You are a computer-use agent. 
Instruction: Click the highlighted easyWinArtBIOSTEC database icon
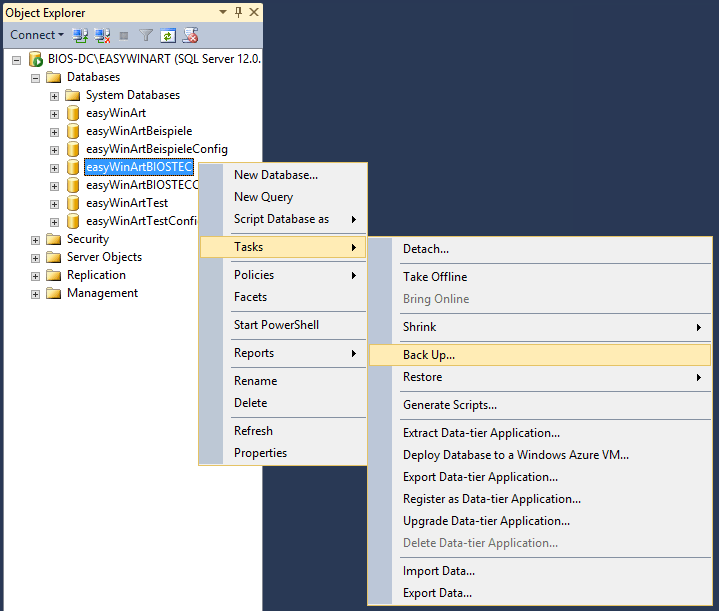click(72, 167)
